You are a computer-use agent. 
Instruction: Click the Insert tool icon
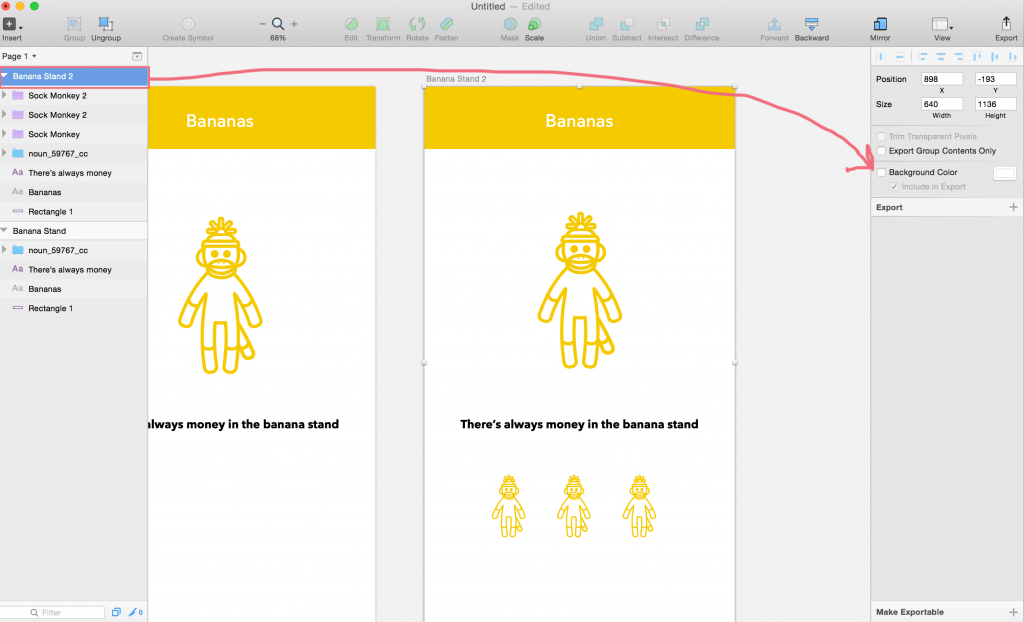(10, 23)
